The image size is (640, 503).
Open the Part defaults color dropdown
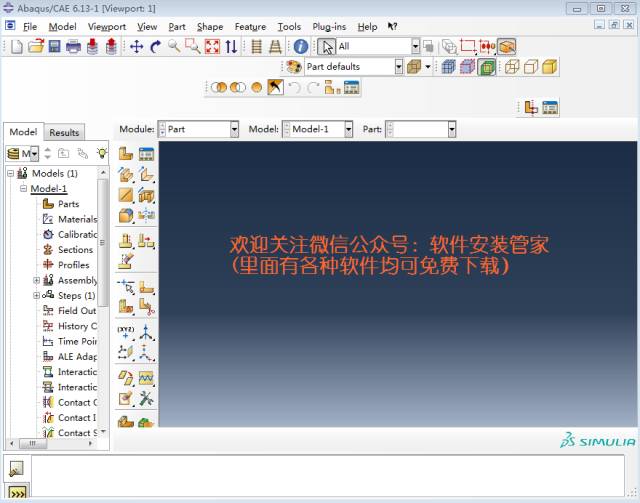pos(398,67)
